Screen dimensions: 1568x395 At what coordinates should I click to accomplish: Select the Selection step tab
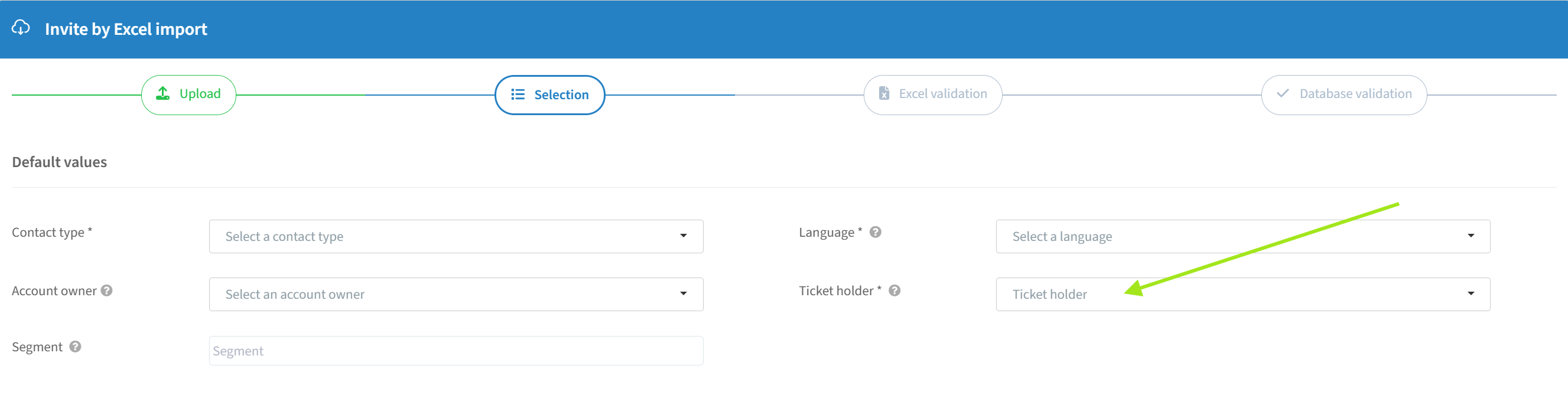(x=549, y=94)
